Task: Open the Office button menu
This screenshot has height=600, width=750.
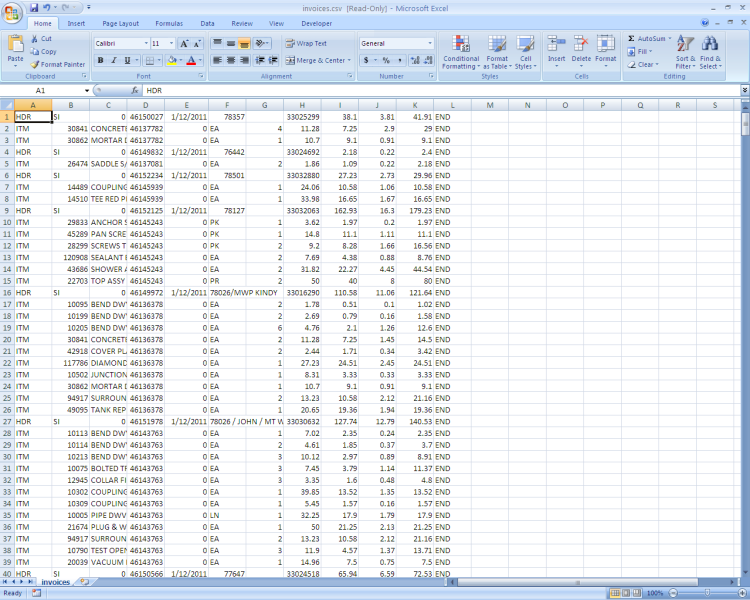Action: (12, 12)
